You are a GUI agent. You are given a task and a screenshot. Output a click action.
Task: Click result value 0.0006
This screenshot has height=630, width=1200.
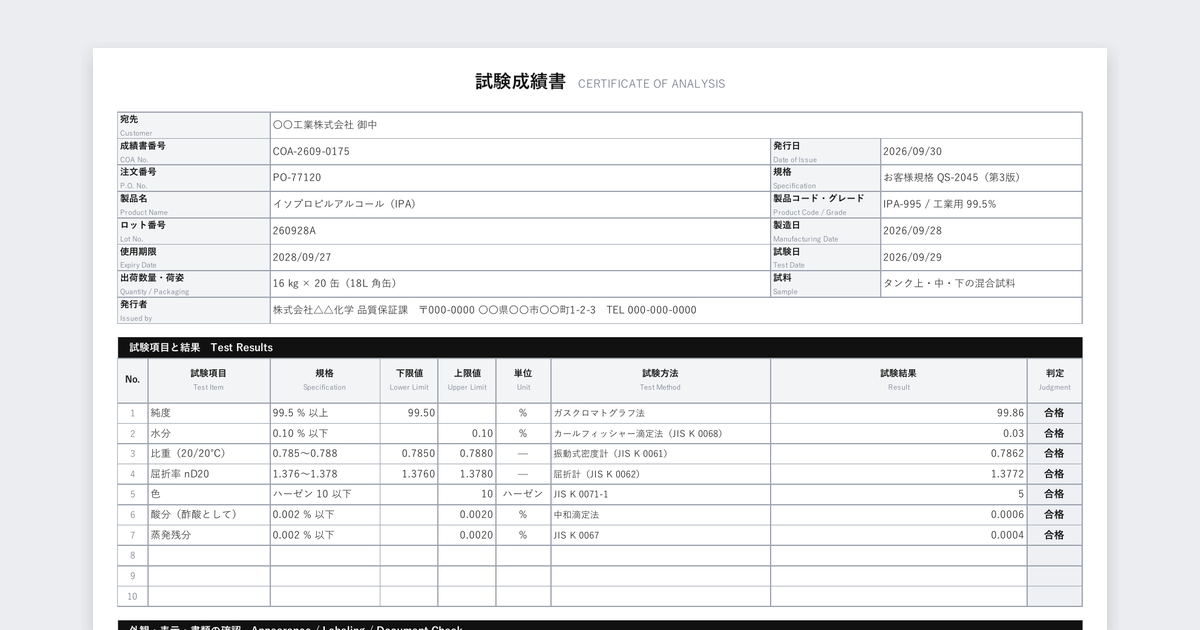[898, 515]
